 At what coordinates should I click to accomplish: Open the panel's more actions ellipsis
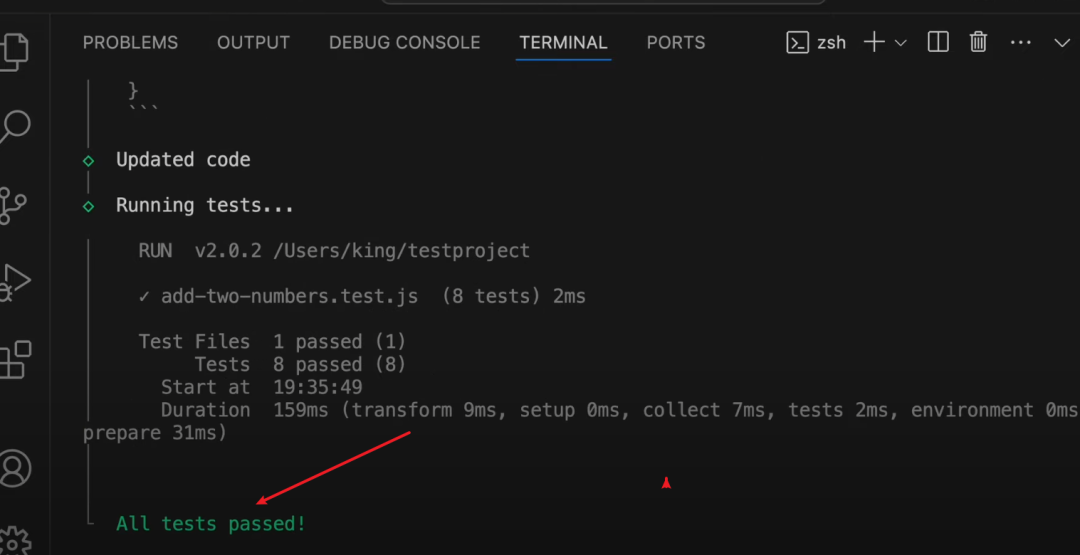tap(1020, 42)
